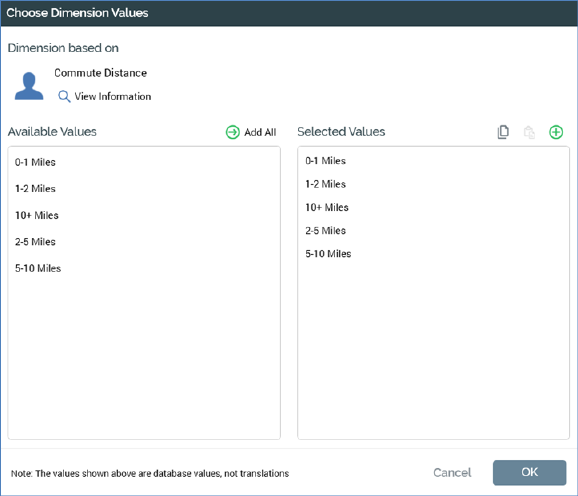Click the copy selected values icon

[x=503, y=132]
